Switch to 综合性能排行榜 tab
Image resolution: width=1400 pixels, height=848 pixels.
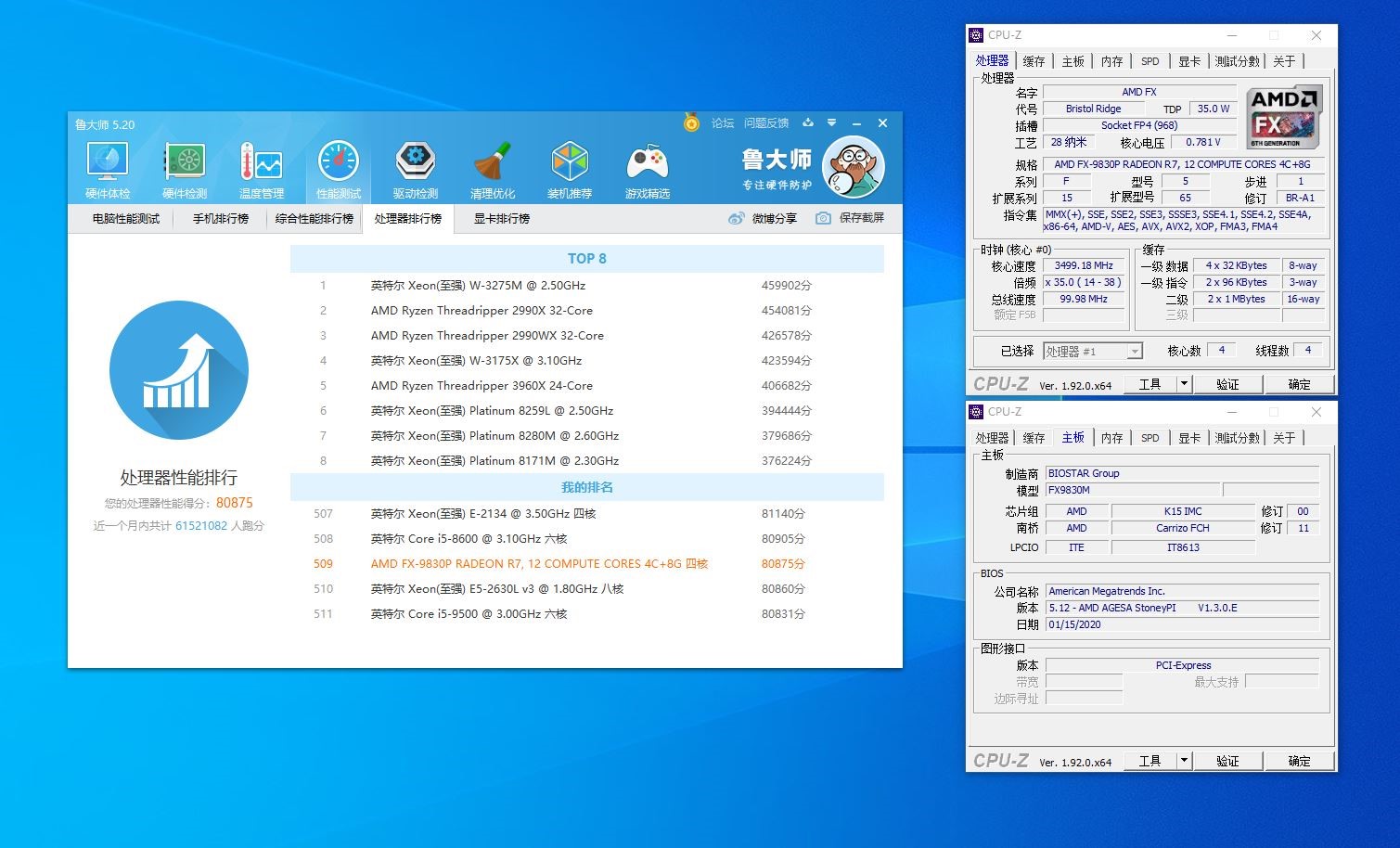[x=315, y=218]
